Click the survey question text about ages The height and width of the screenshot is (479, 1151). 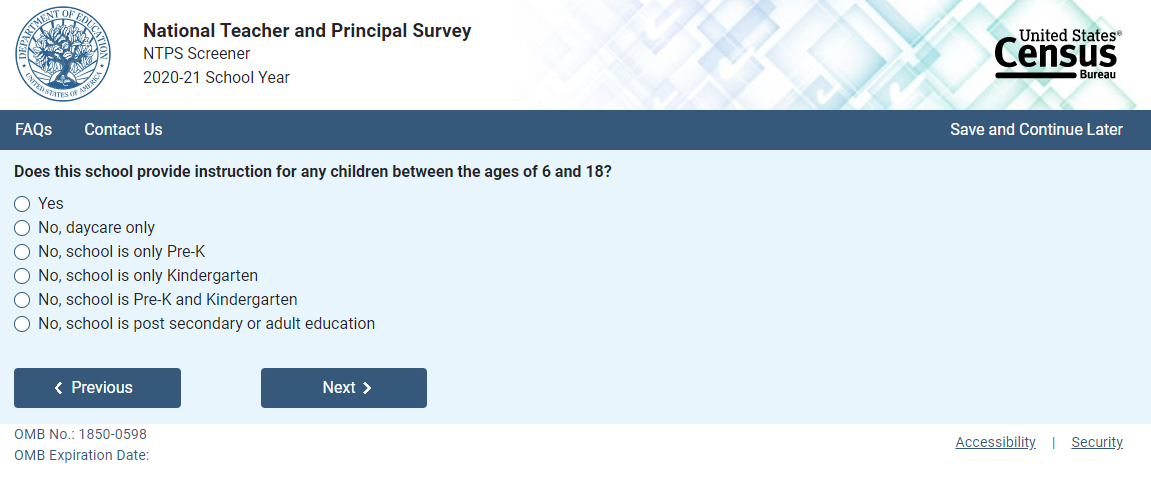pyautogui.click(x=313, y=172)
